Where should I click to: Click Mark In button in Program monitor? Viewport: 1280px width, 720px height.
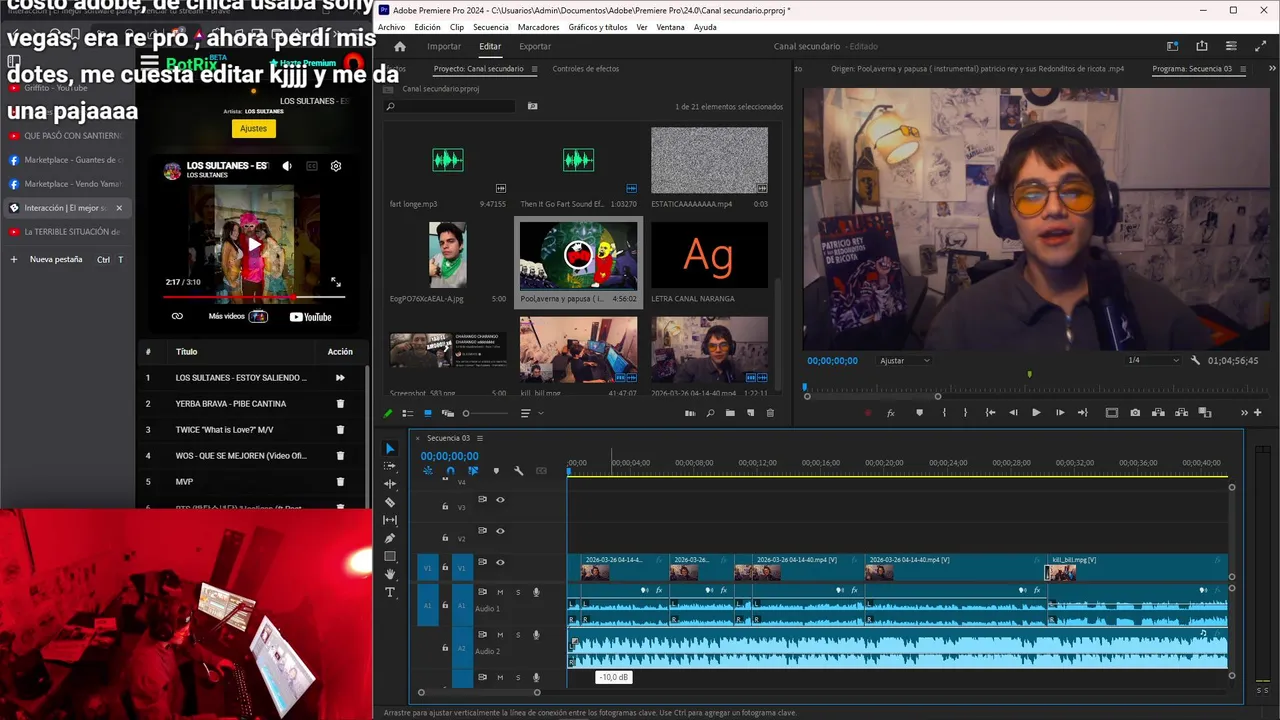(x=944, y=412)
